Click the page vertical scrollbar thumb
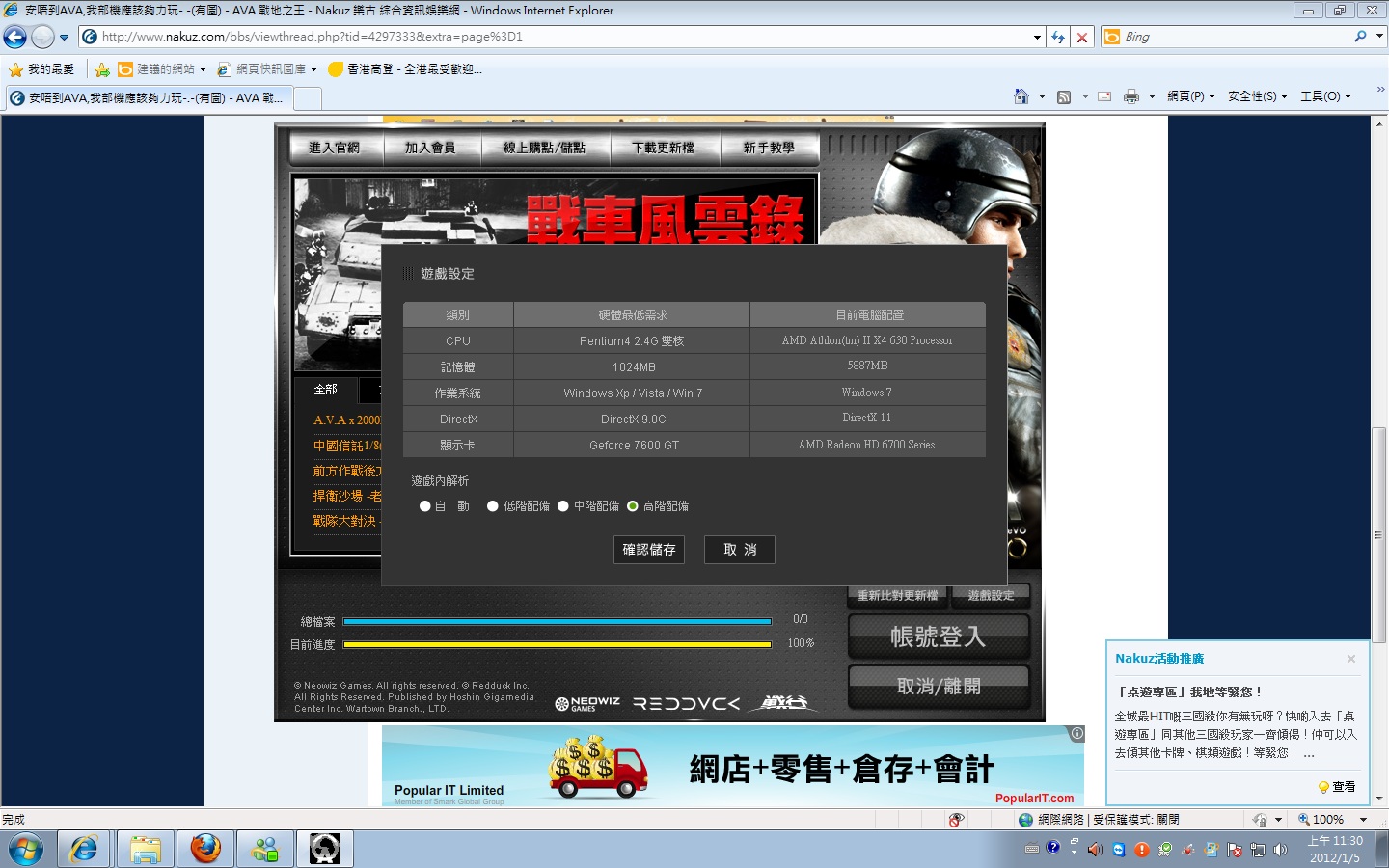The image size is (1389, 868). 1378,535
